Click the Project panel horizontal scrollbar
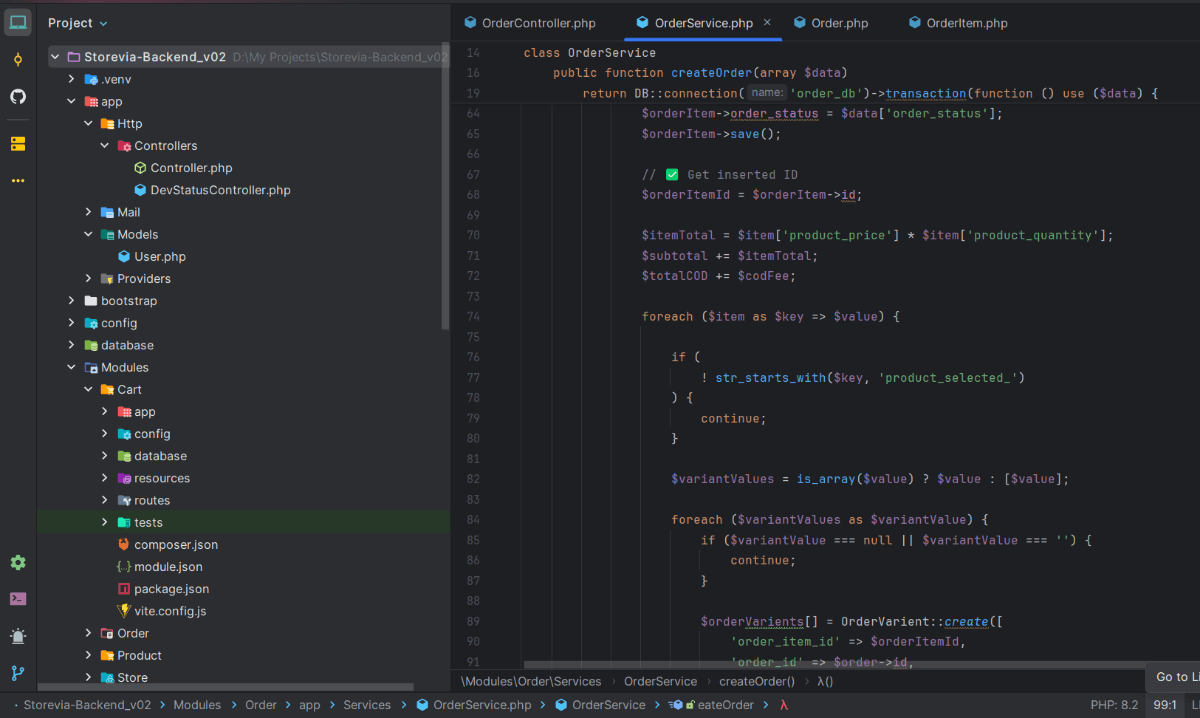1200x718 pixels. tap(225, 687)
